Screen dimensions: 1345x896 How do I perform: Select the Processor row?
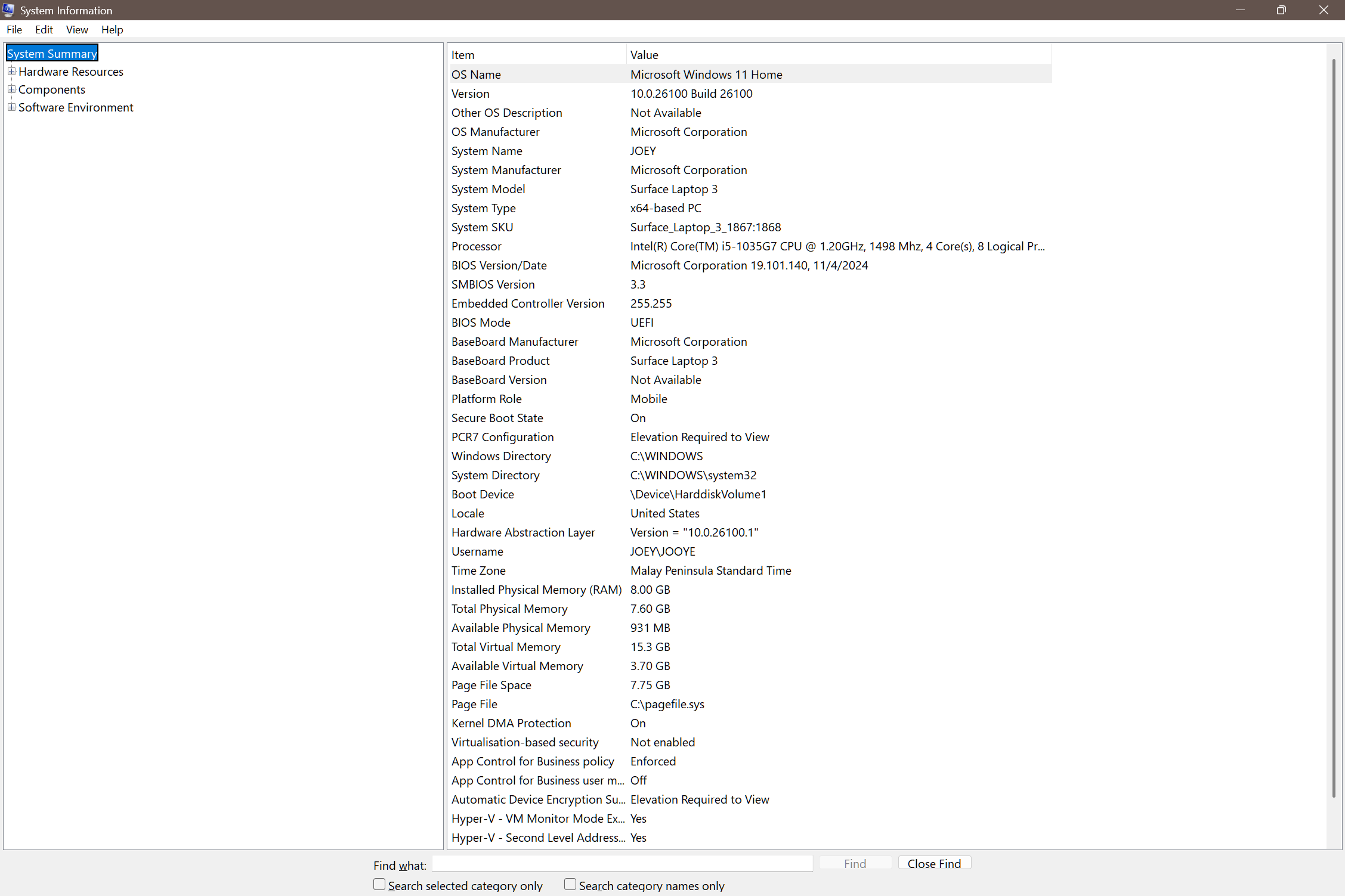[x=750, y=246]
